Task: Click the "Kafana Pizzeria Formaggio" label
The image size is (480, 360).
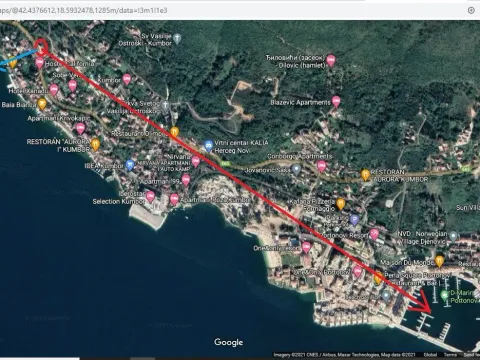Action: (312, 205)
